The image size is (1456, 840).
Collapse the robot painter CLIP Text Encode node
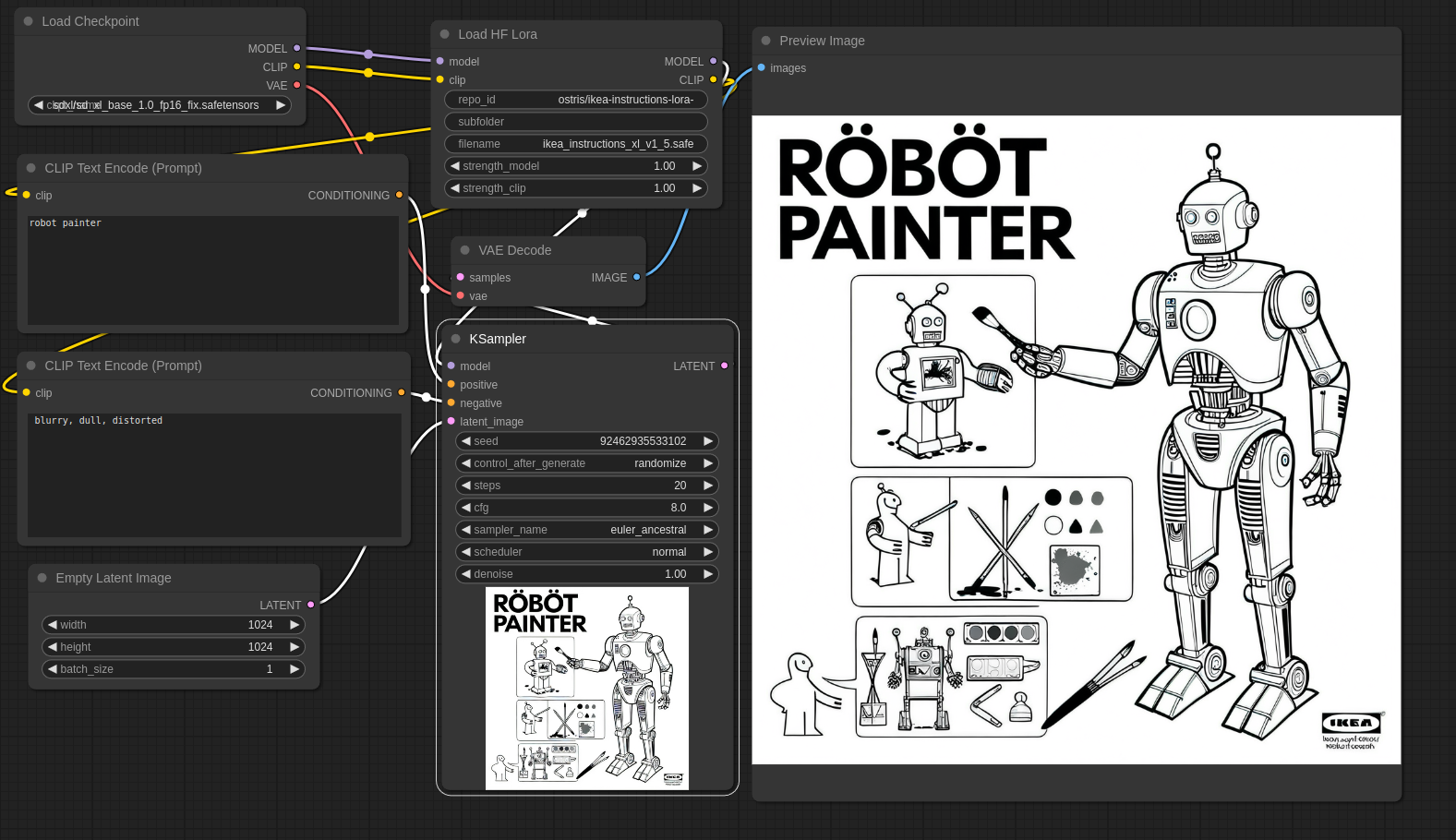[x=31, y=168]
